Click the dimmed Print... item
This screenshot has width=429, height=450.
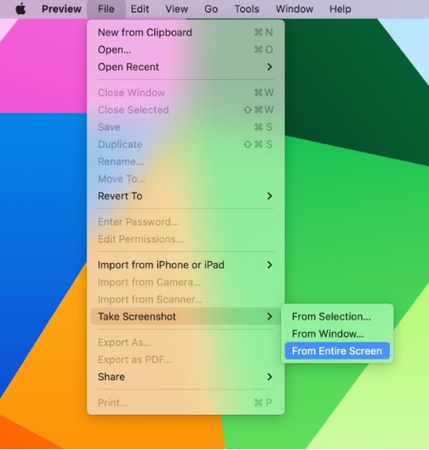[x=186, y=403]
